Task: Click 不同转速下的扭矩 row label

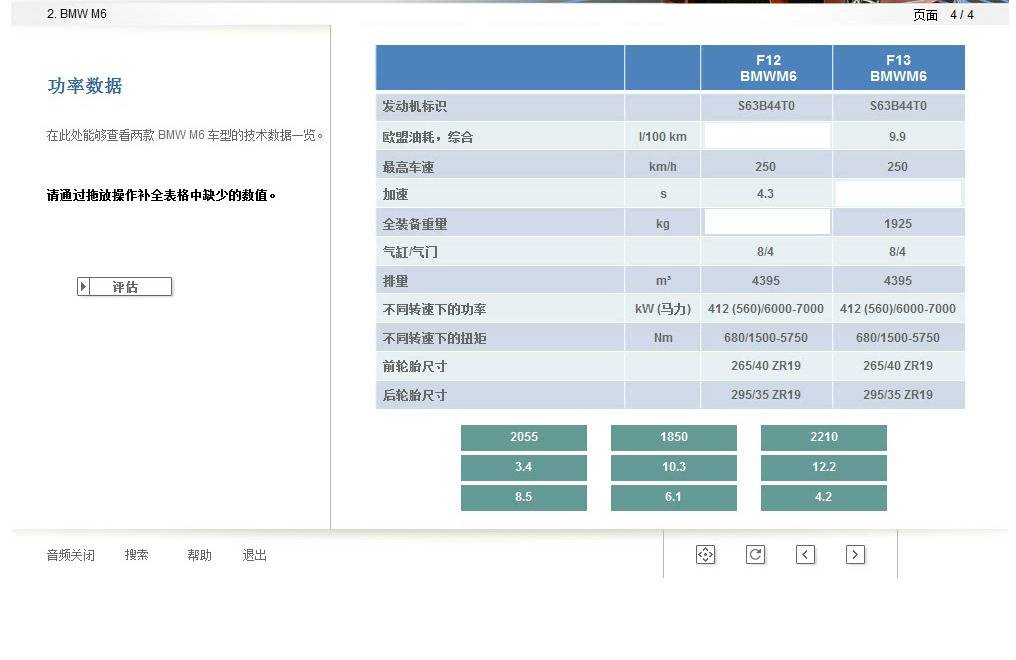Action: [x=434, y=338]
